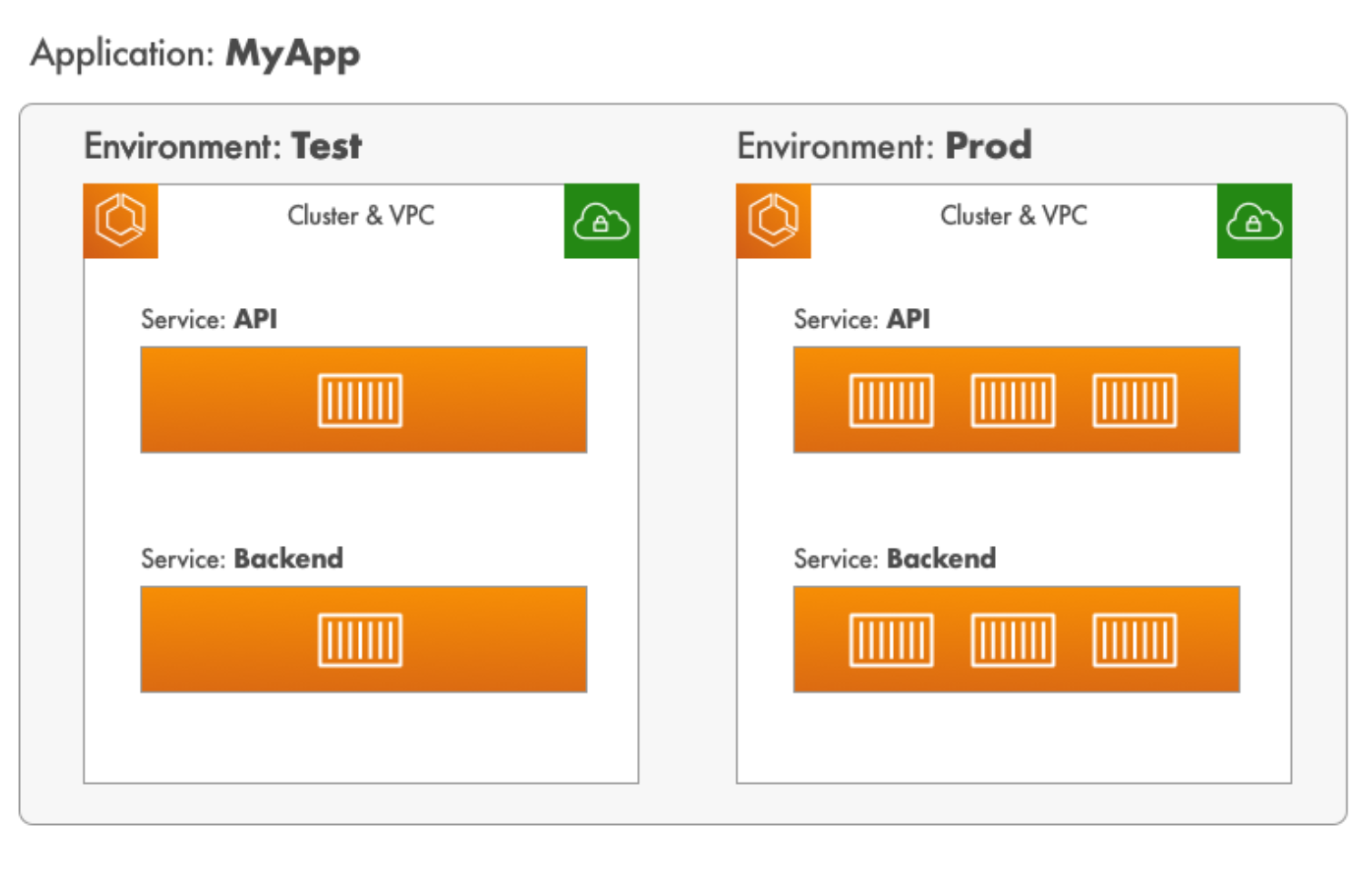Select the container icon in Test Backend service
The width and height of the screenshot is (1372, 874).
coord(361,639)
